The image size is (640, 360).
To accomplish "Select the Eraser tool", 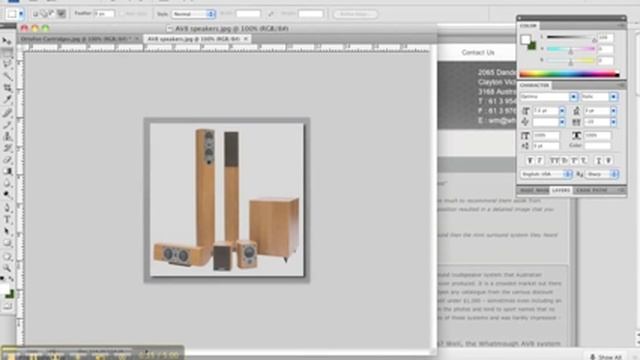I will [x=7, y=160].
